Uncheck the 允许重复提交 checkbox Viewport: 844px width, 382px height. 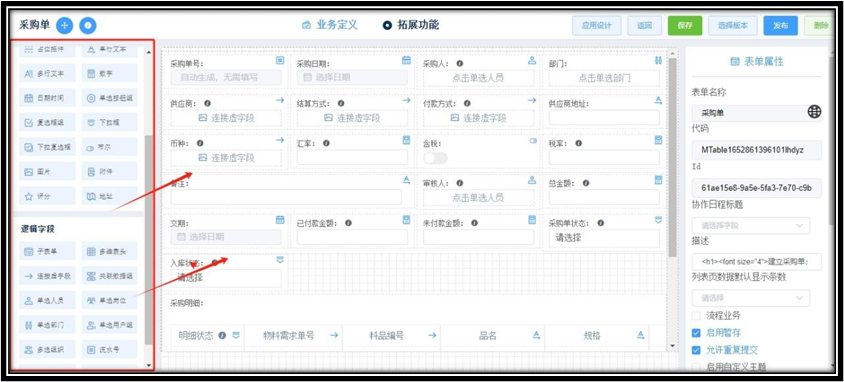point(696,350)
